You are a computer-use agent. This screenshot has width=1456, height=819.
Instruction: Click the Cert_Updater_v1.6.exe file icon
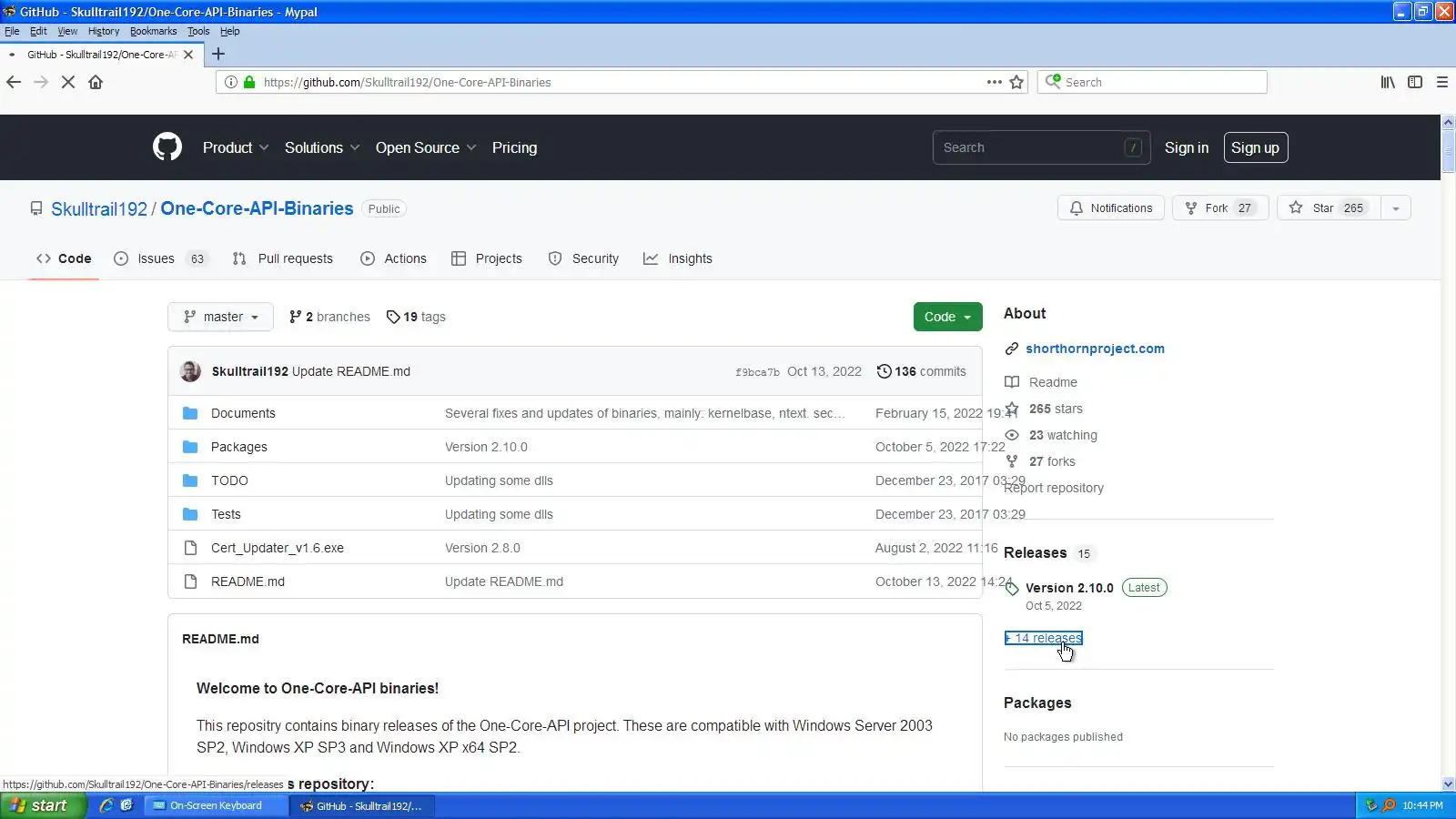pyautogui.click(x=190, y=548)
